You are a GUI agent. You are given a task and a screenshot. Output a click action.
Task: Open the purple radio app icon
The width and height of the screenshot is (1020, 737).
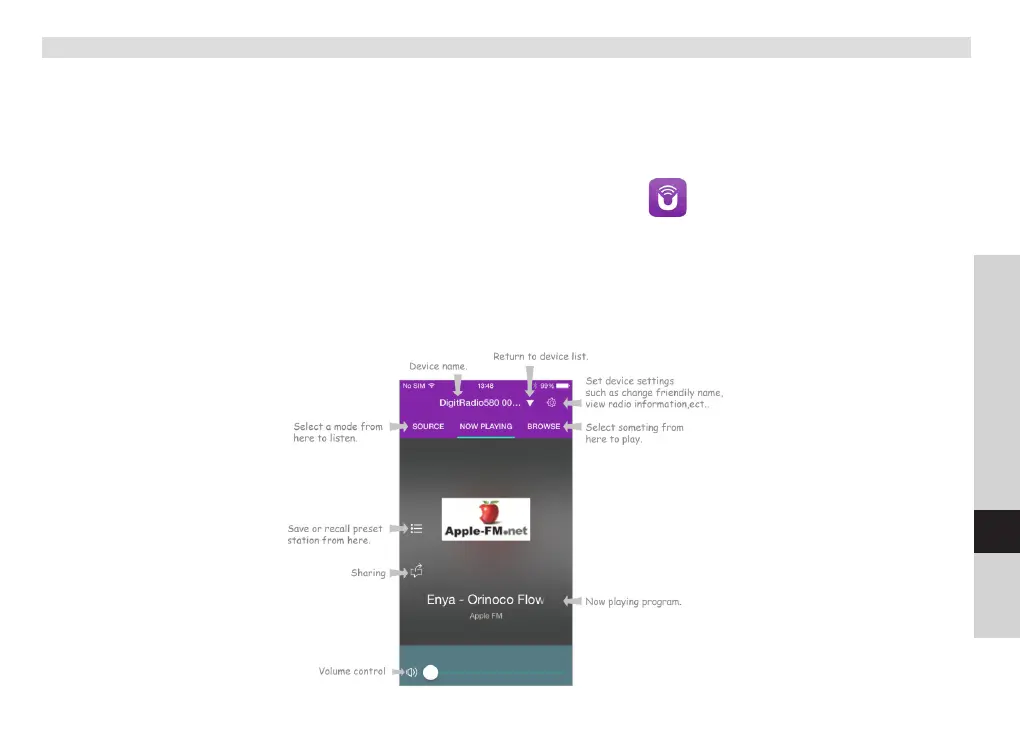click(667, 197)
